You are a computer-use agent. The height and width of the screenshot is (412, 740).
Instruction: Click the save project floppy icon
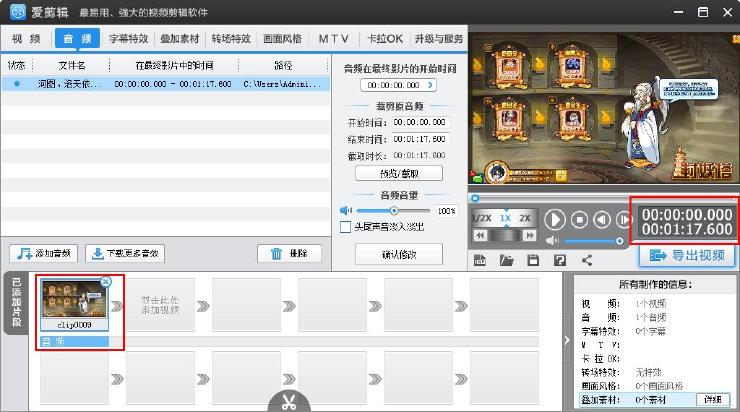tap(533, 260)
